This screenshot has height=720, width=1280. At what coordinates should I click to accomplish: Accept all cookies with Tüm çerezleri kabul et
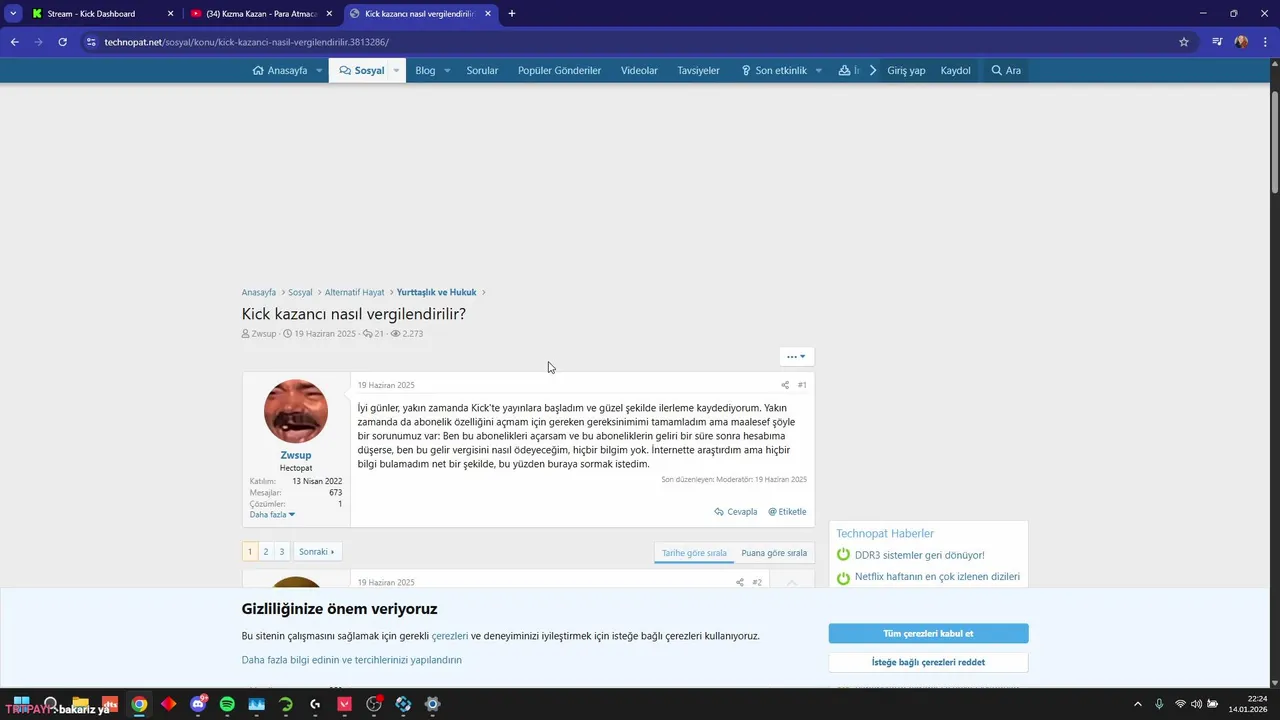pos(928,634)
